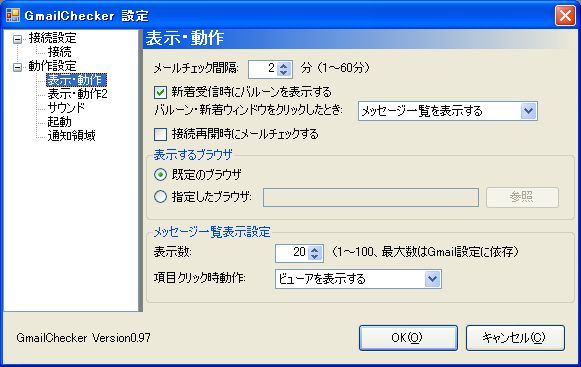Click the mail check interval number field
Image resolution: width=581 pixels, height=367 pixels.
(263, 69)
